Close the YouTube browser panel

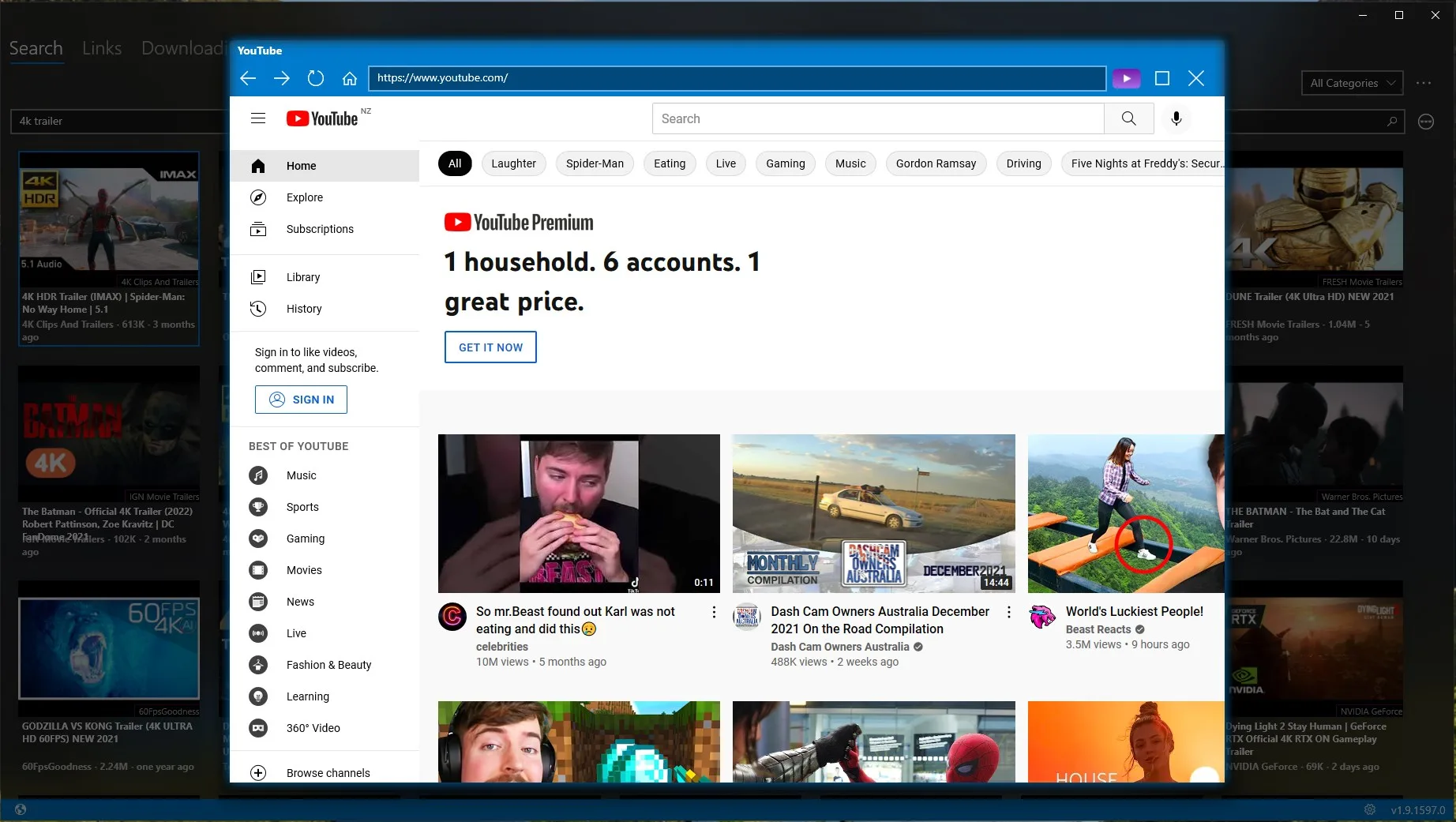1196,78
